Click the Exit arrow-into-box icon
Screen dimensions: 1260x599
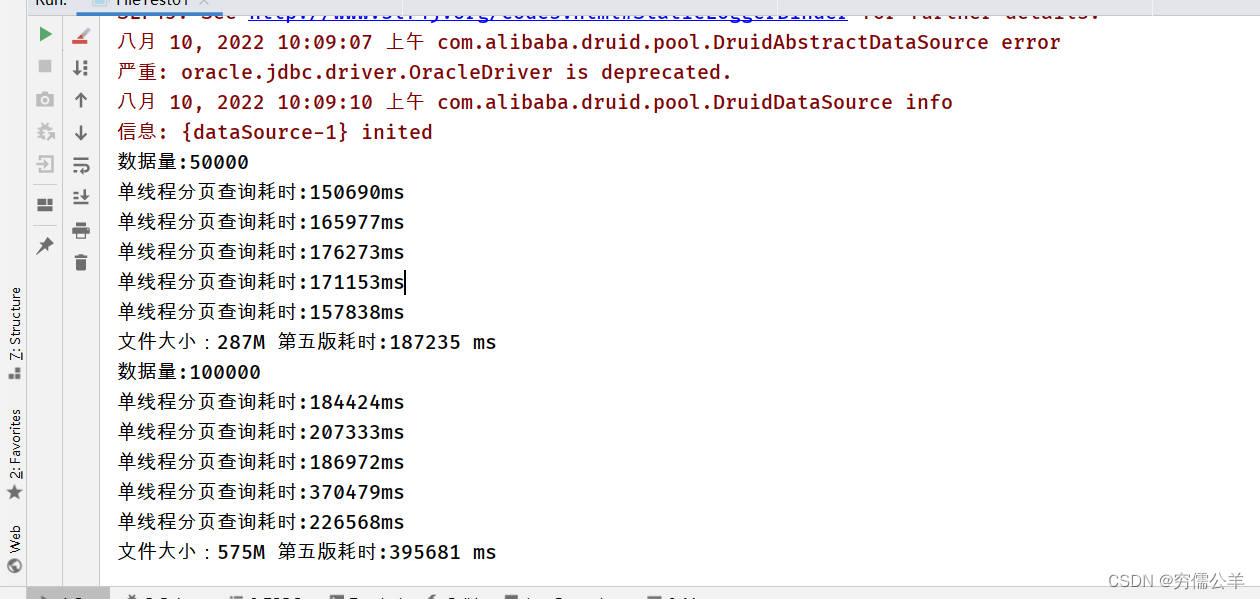pos(45,164)
